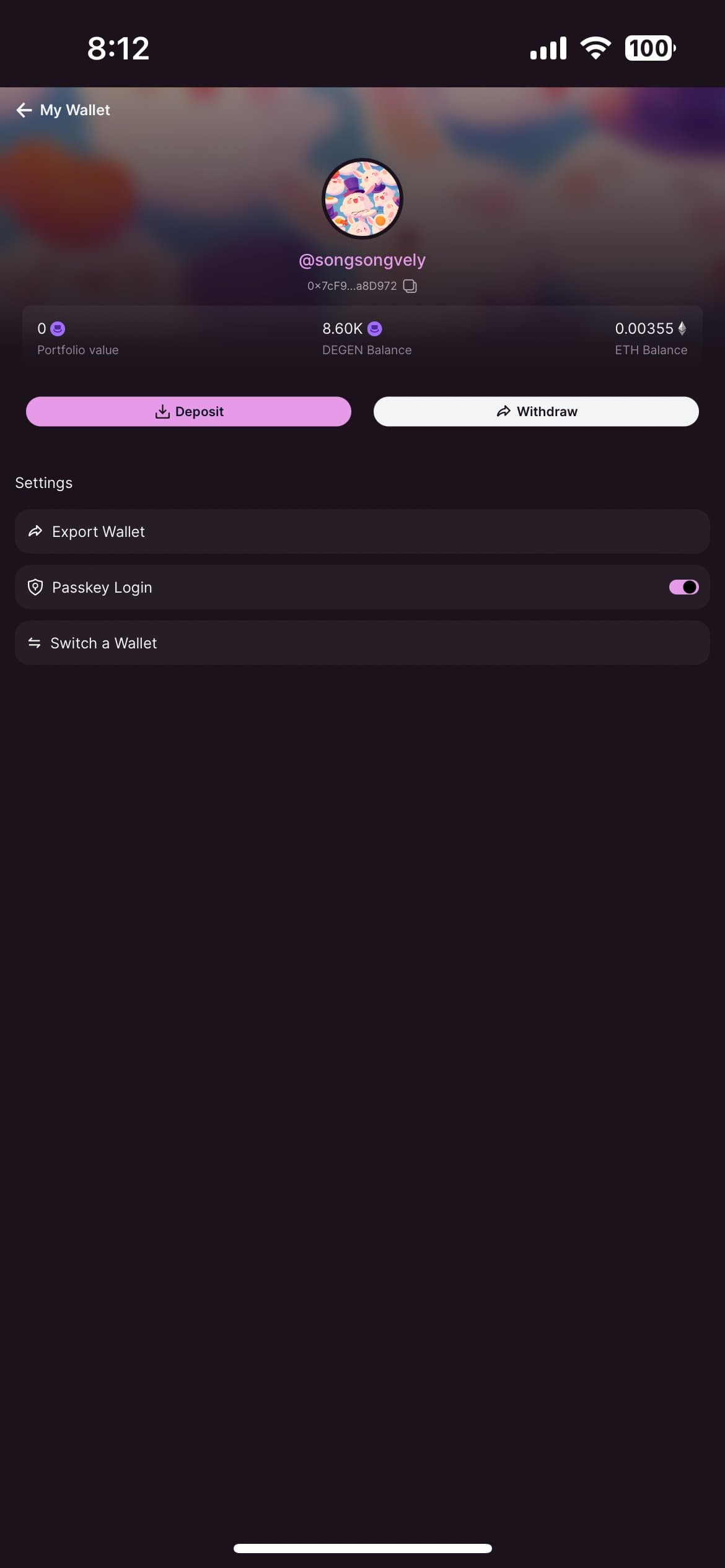Tap the back arrow next to My Wallet
This screenshot has width=725, height=1568.
[x=24, y=110]
